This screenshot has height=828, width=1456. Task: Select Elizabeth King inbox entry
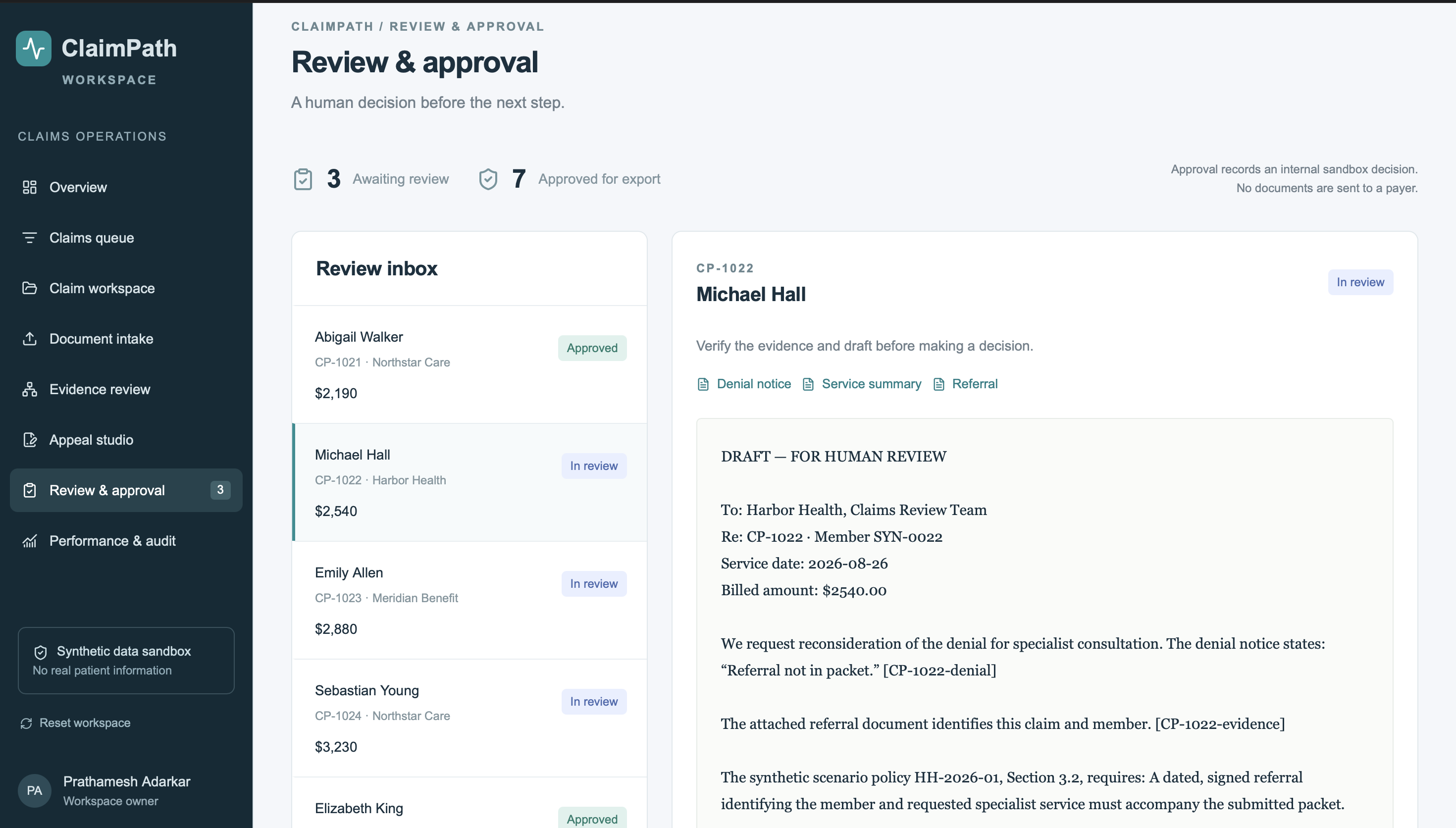coord(469,803)
